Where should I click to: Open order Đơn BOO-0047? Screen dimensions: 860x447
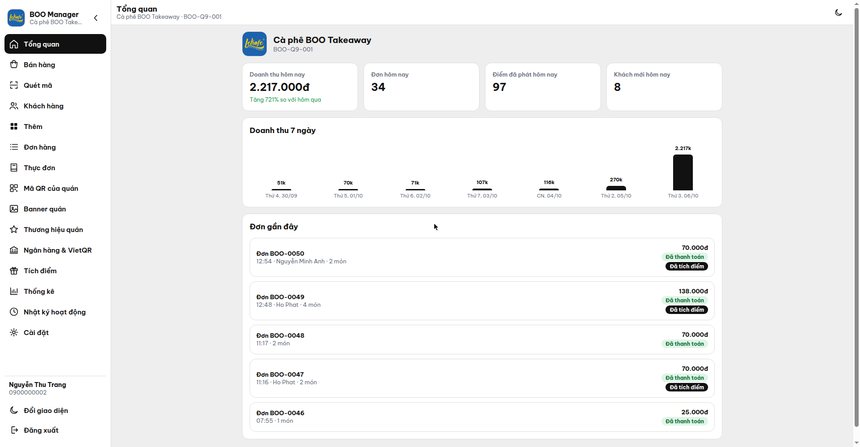[482, 378]
